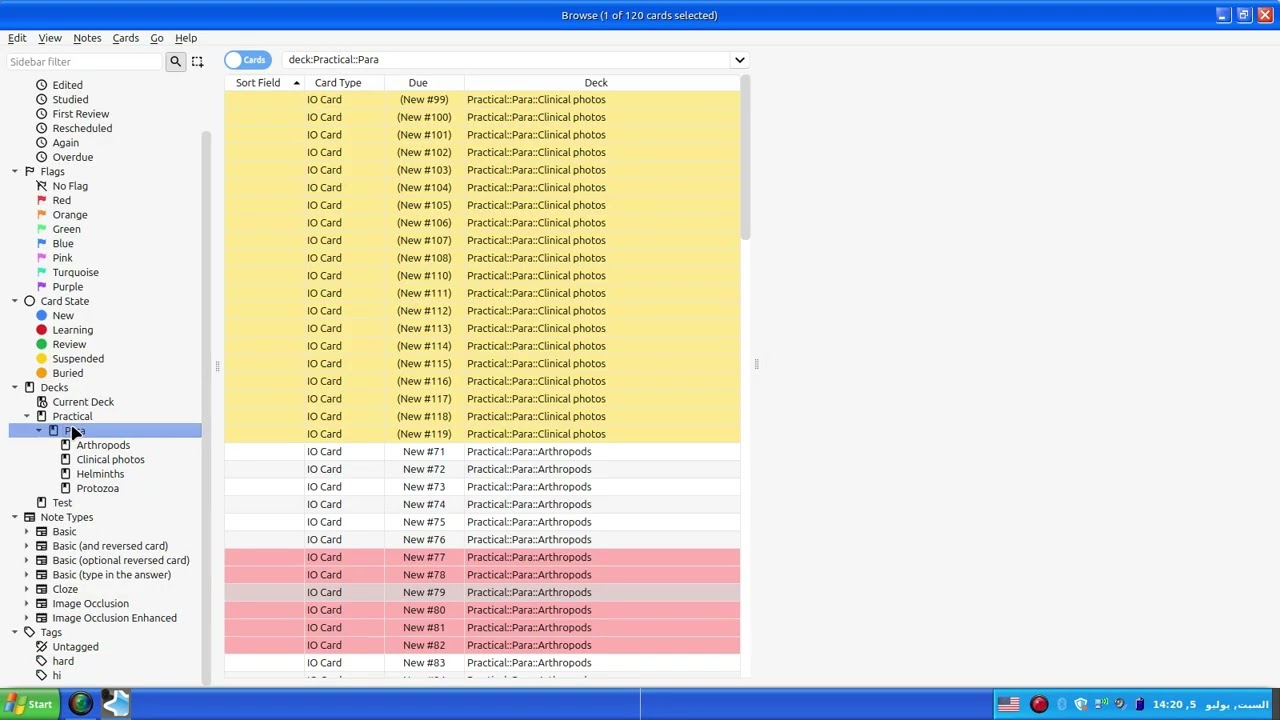This screenshot has width=1280, height=720.
Task: Click the sidebar vertical scrollbar
Action: coord(207,407)
